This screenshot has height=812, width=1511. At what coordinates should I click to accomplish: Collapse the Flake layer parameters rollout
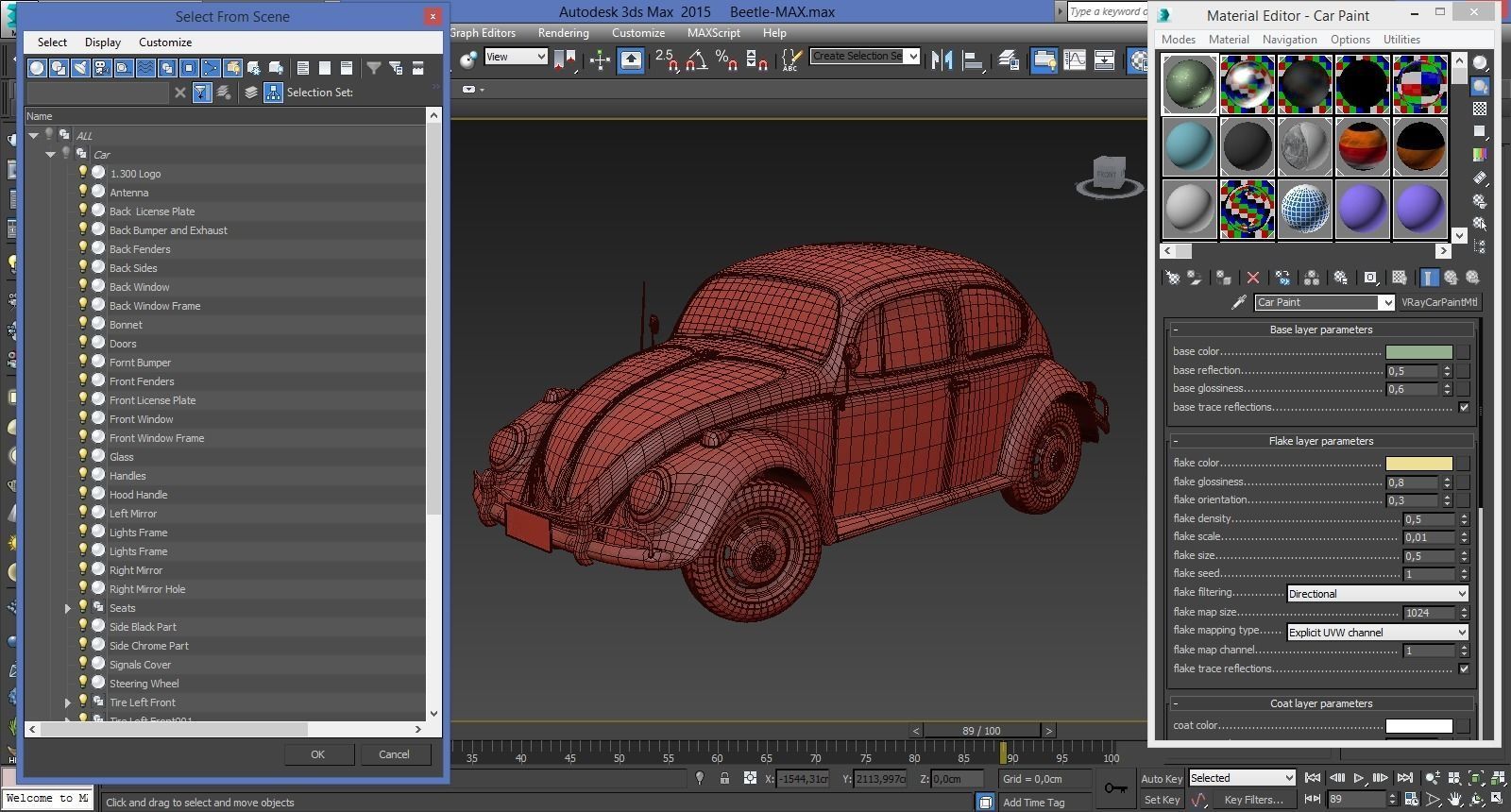1321,441
